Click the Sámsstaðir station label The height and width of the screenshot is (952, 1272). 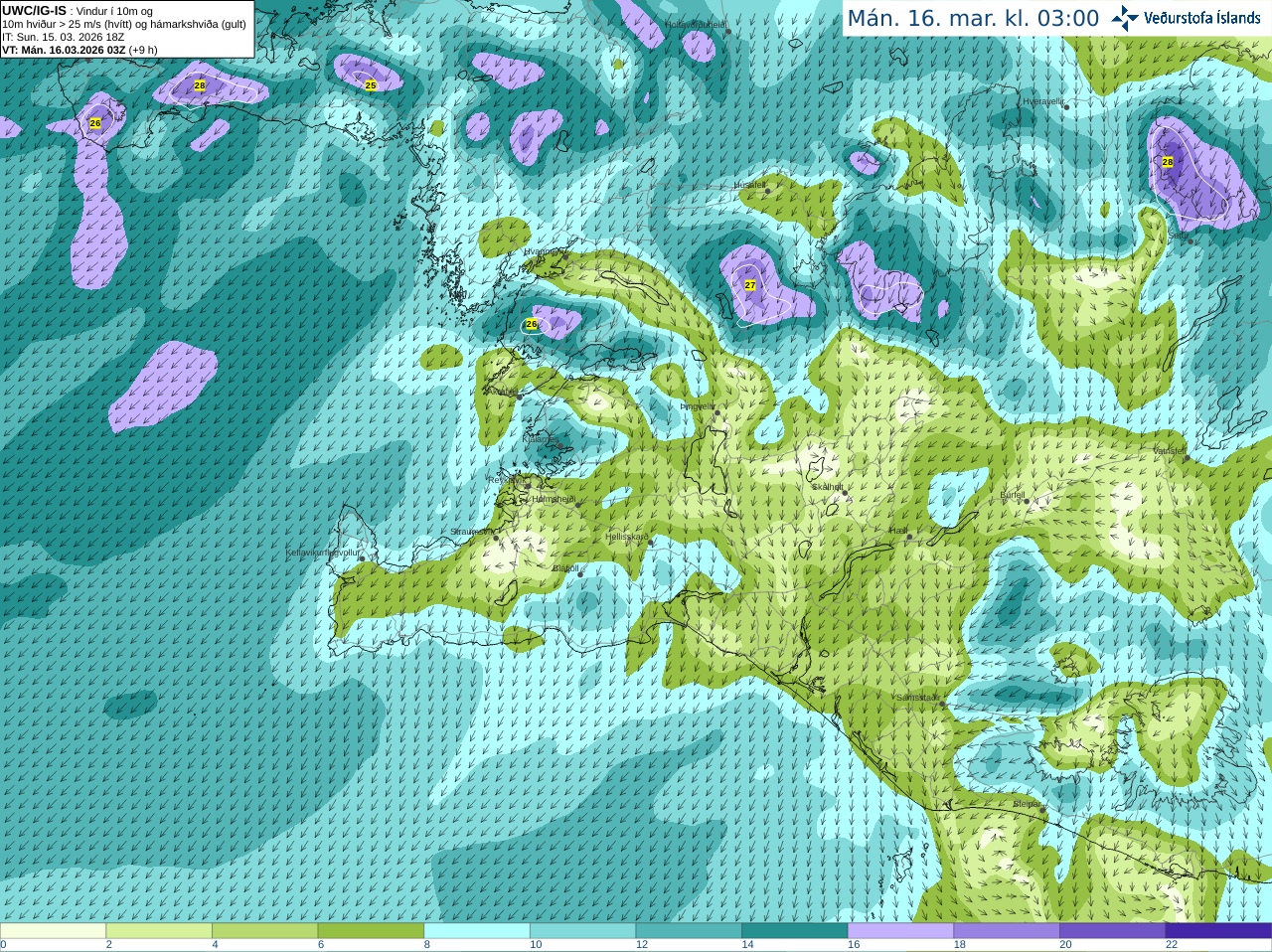pos(917,698)
